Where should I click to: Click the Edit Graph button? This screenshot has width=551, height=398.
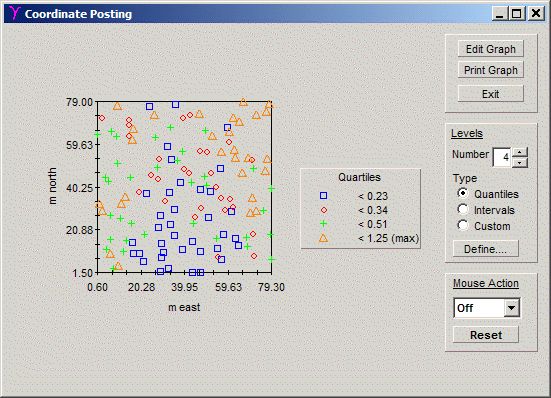(x=491, y=49)
